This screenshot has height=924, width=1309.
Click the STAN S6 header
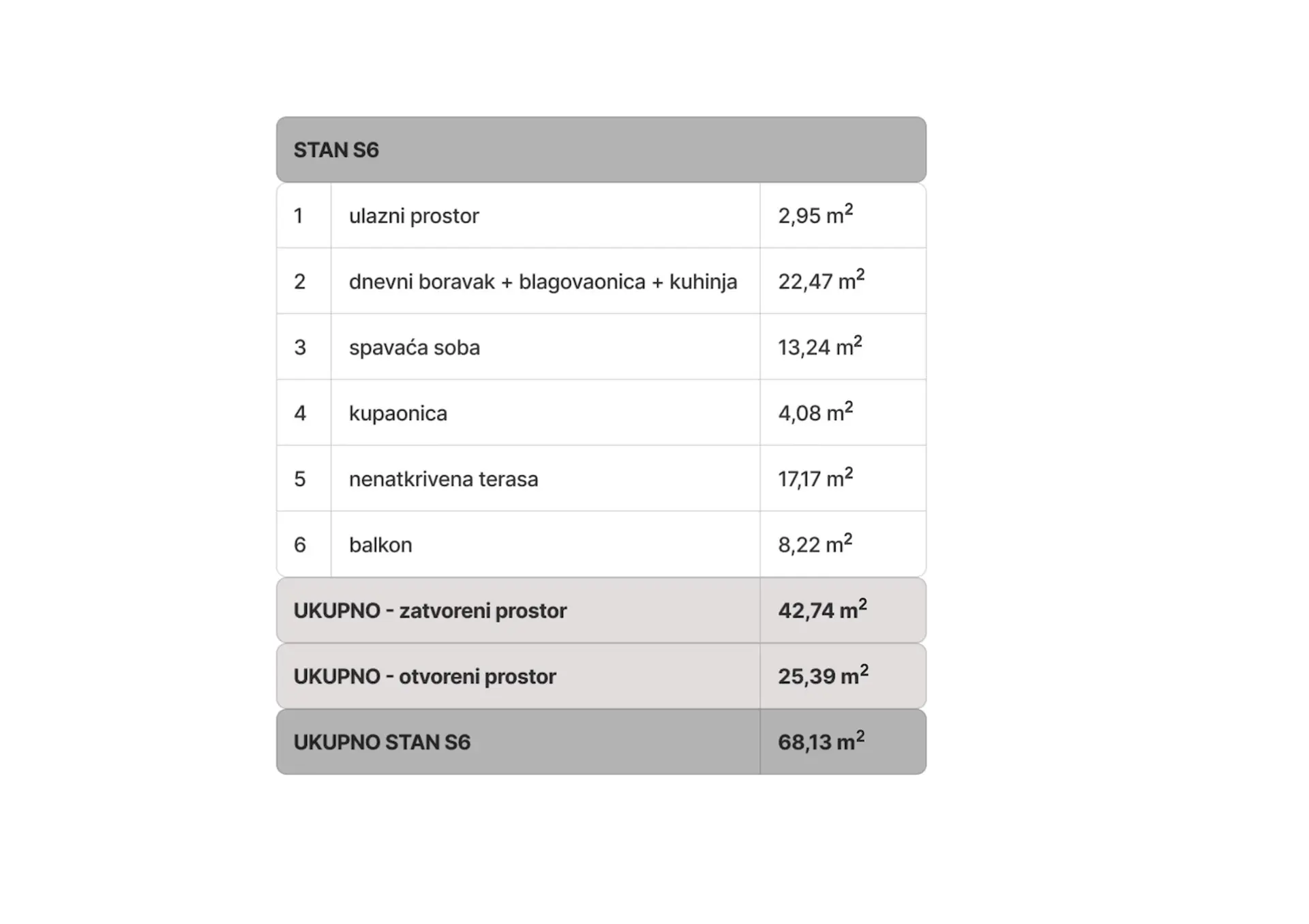tap(601, 149)
